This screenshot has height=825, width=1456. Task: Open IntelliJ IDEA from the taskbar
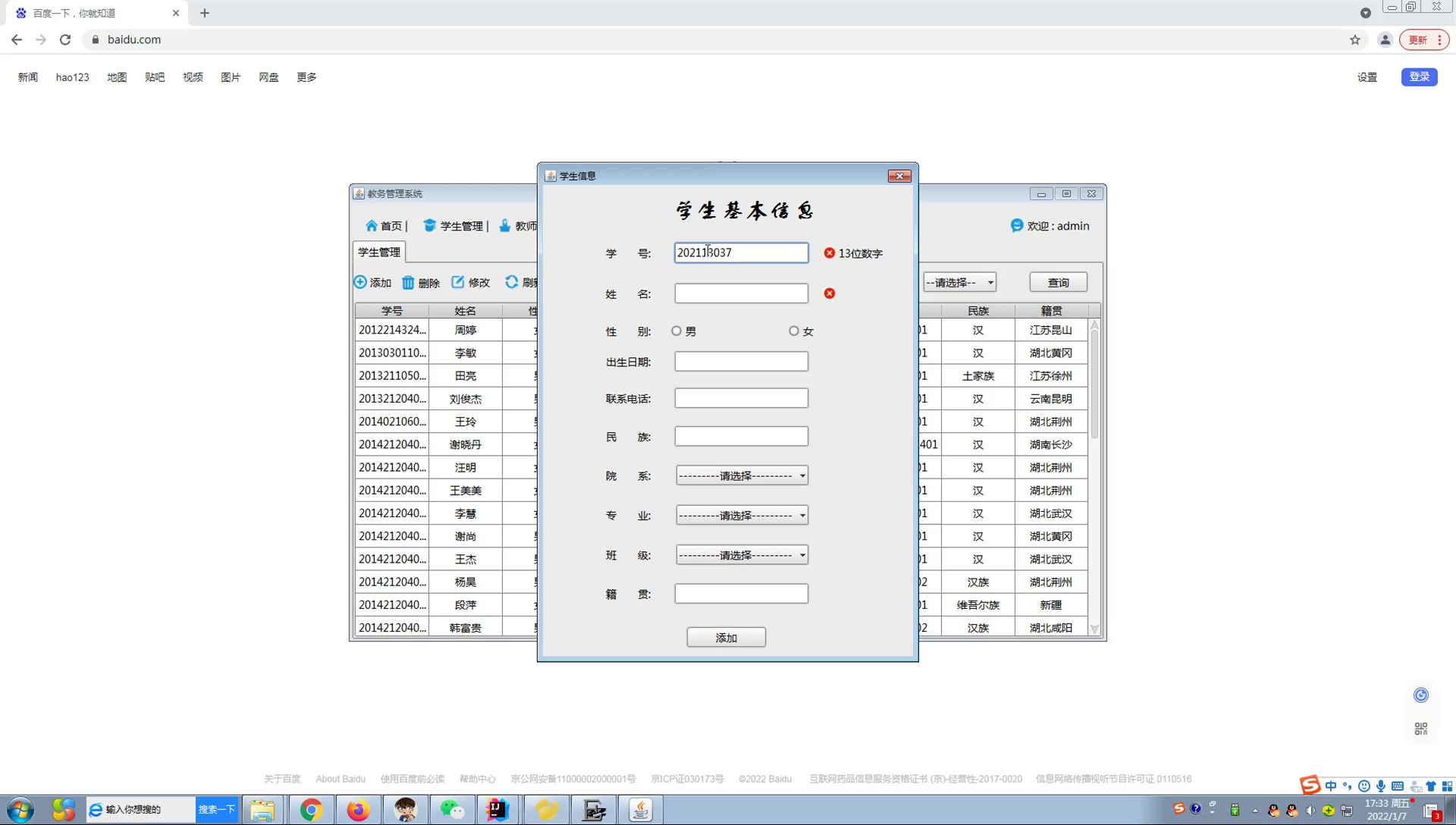click(x=498, y=810)
